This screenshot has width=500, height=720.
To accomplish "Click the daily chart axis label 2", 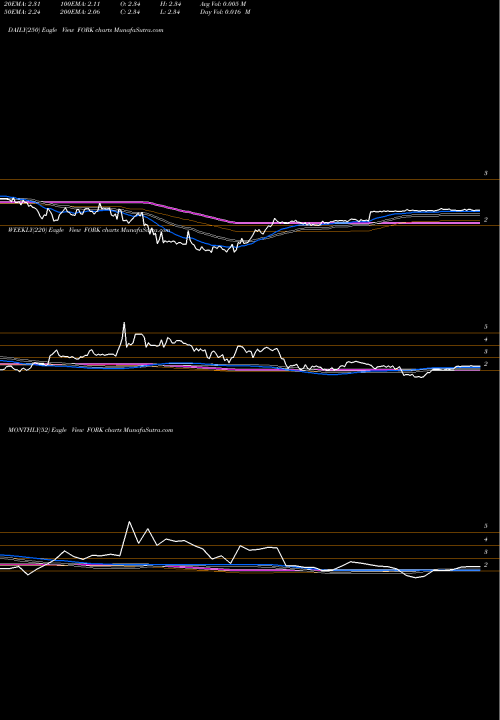I will pos(486,220).
